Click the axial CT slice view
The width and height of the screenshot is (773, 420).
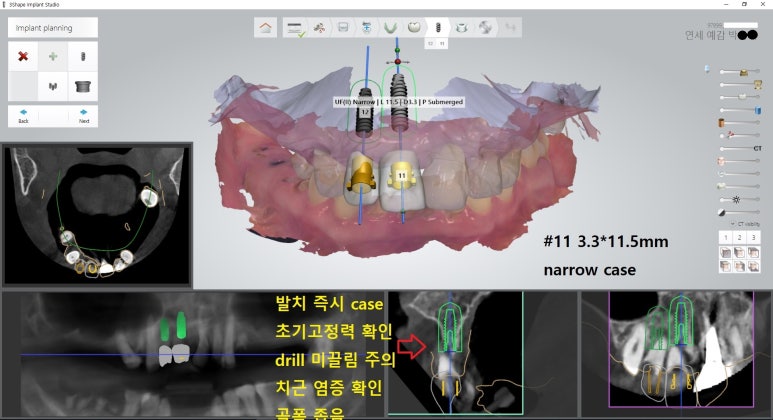tap(97, 215)
